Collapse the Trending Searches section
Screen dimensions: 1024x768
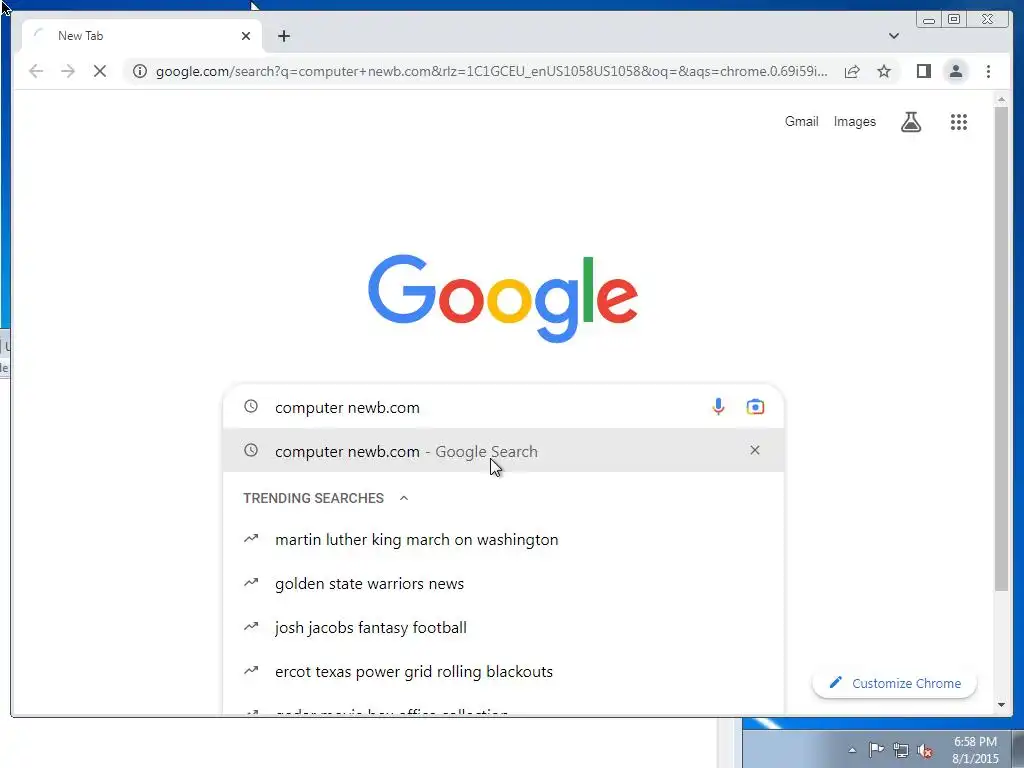tap(404, 498)
